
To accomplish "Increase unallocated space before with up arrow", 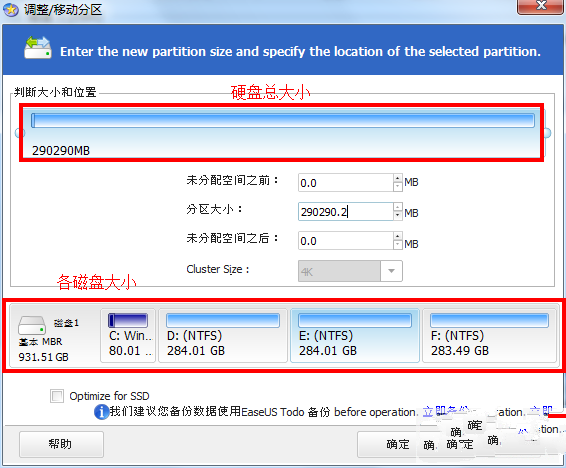I will point(397,178).
